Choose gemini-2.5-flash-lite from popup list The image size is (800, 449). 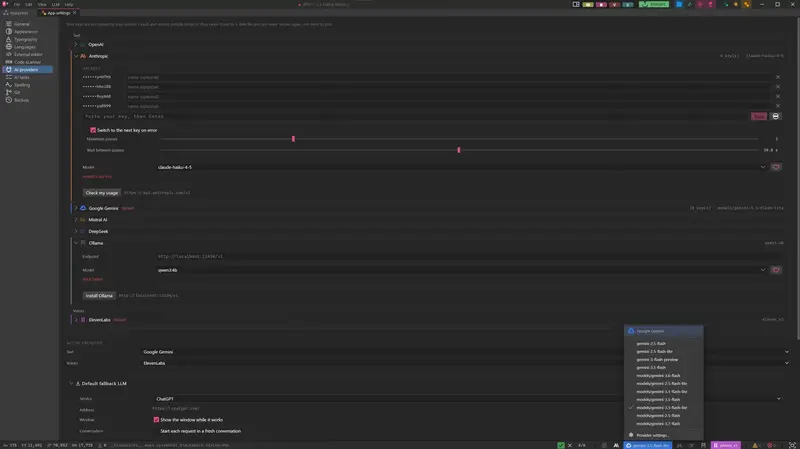coord(654,352)
